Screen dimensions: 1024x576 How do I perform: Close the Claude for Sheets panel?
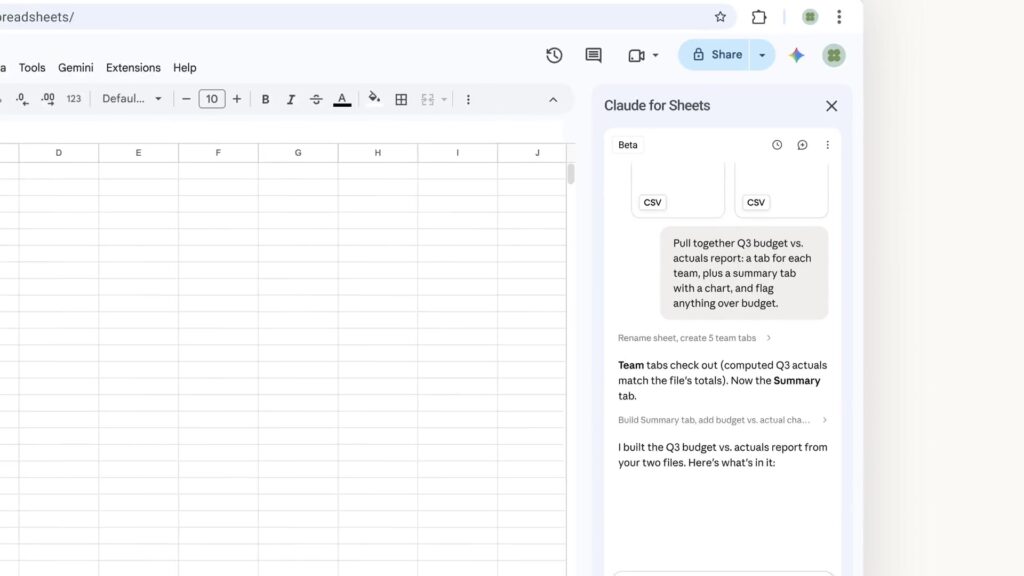coord(831,106)
